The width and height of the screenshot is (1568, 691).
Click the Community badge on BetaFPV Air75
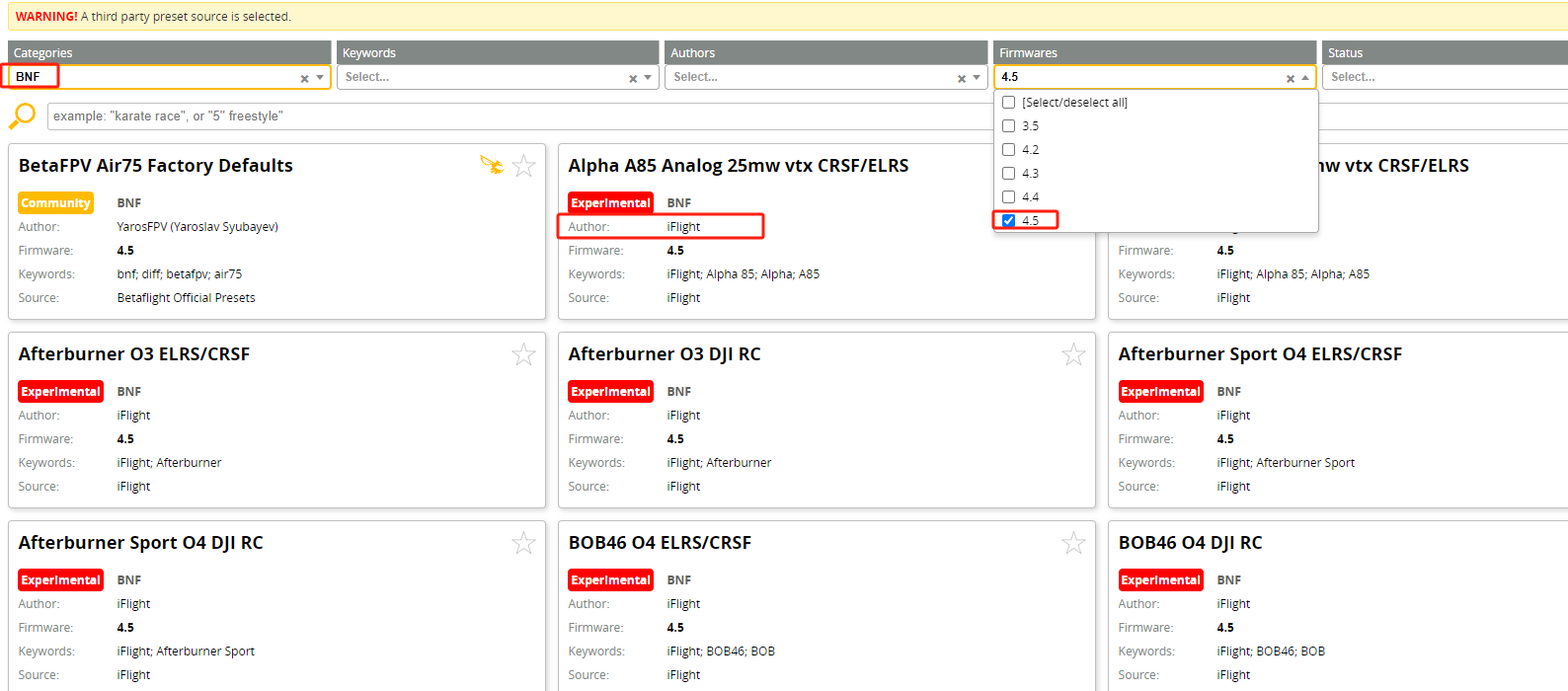55,203
